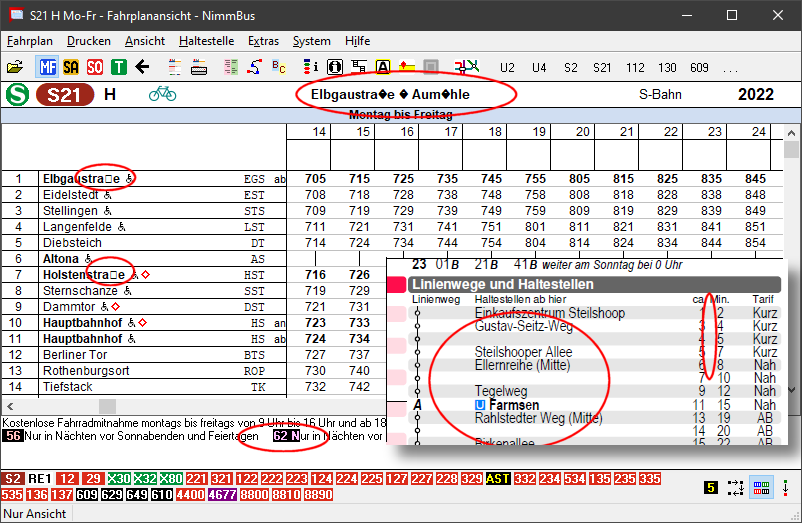Viewport: 802px width, 523px height.
Task: Open the Fahrplan menu
Action: 28,41
